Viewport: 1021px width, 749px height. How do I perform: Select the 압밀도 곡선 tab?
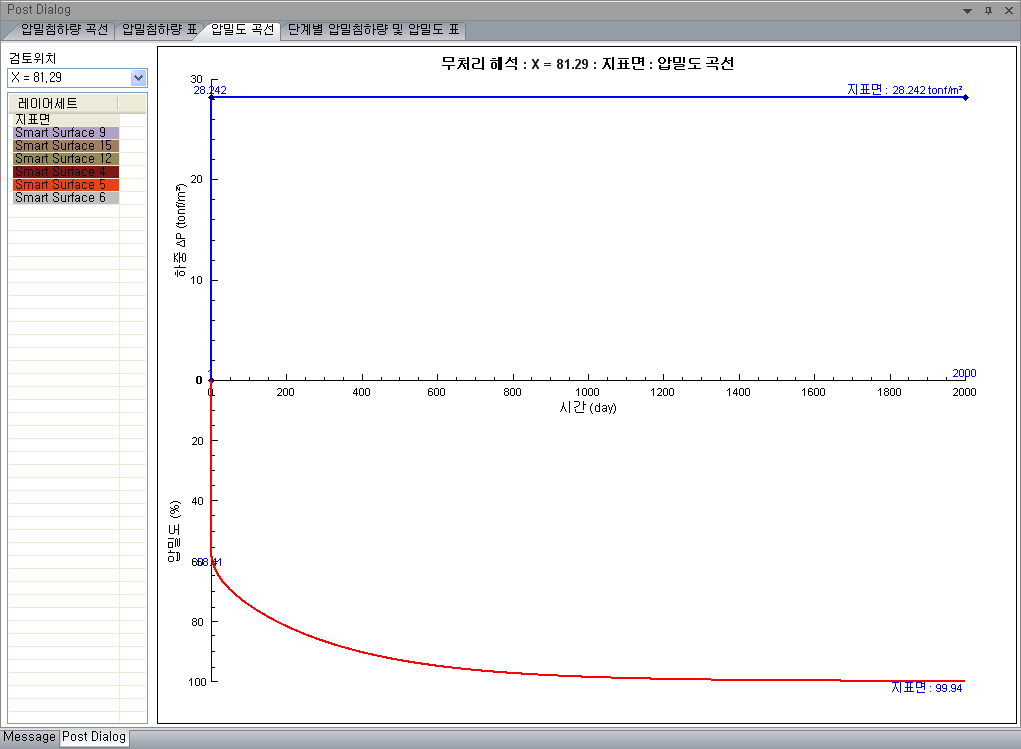(x=242, y=30)
